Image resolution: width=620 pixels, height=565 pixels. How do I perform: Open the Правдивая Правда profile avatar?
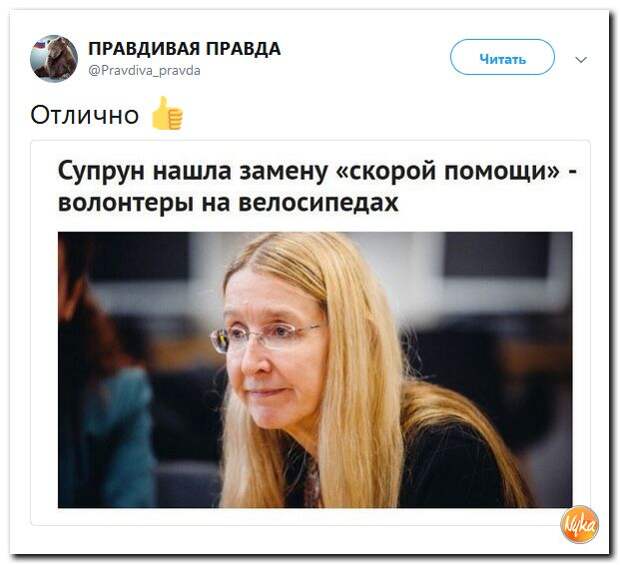click(x=54, y=58)
